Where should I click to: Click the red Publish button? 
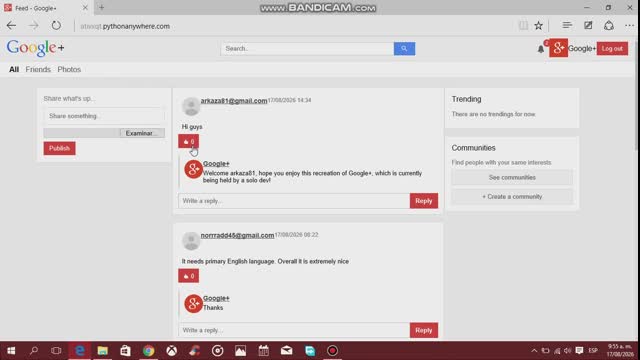pyautogui.click(x=60, y=148)
